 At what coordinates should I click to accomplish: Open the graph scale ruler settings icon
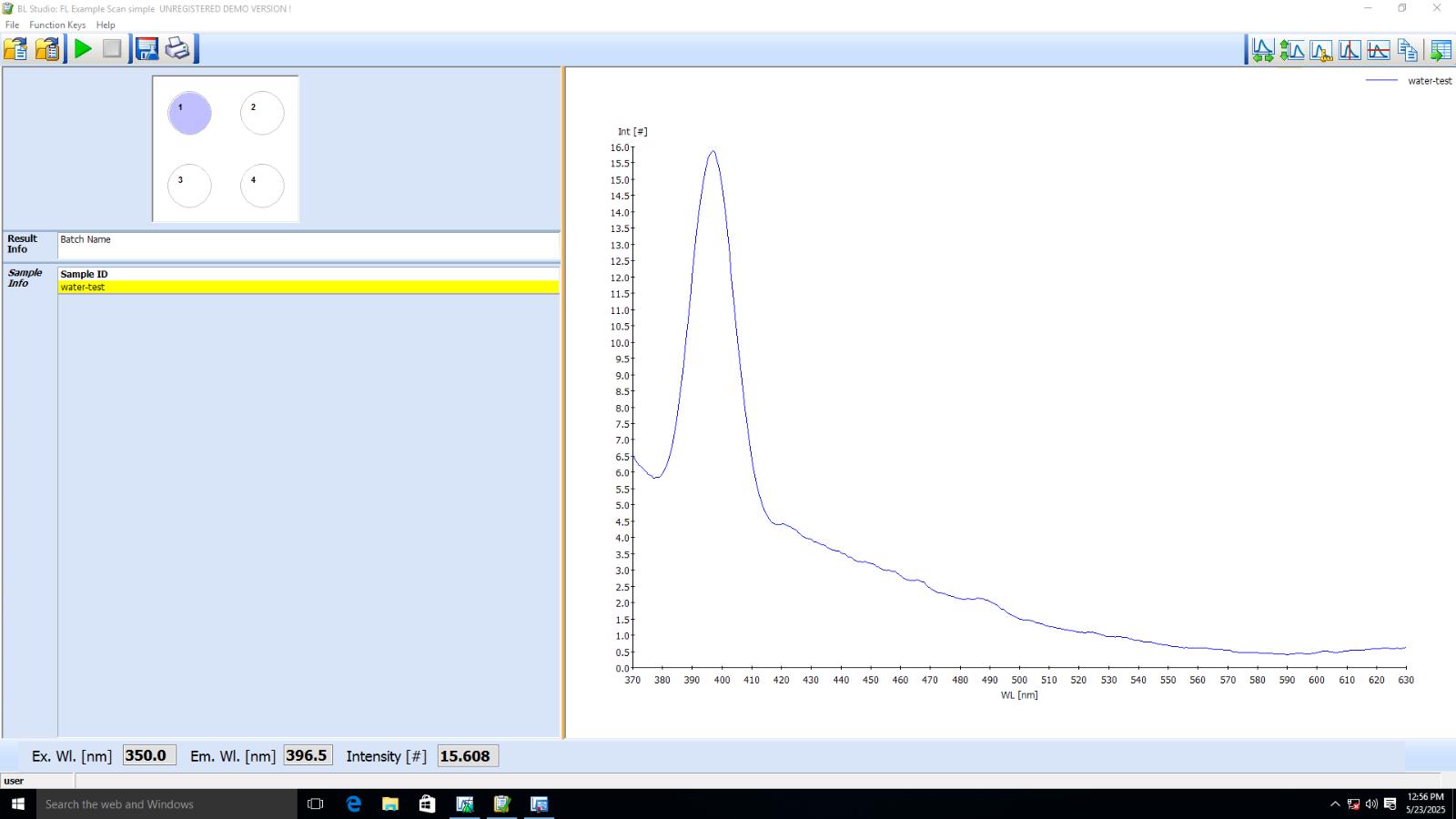coord(1320,50)
